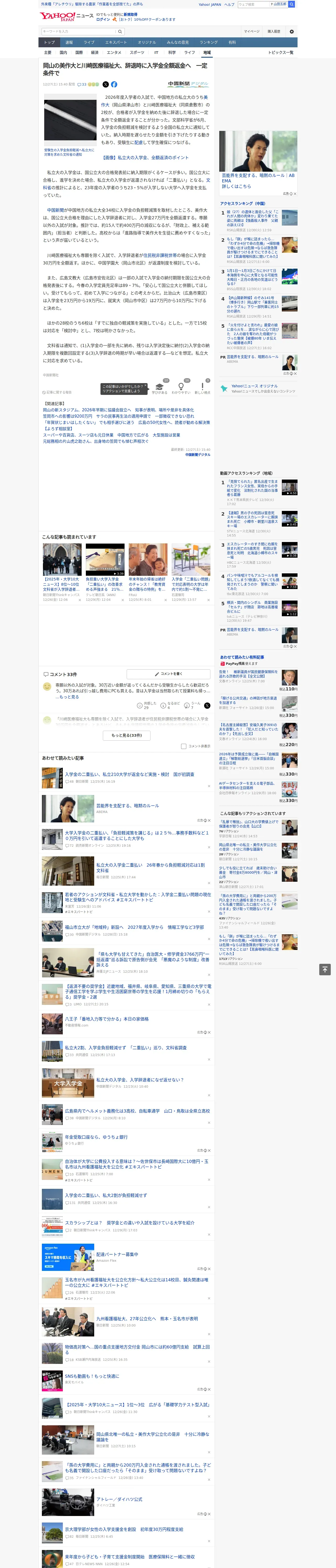Open the 有料 tab

[x=232, y=43]
